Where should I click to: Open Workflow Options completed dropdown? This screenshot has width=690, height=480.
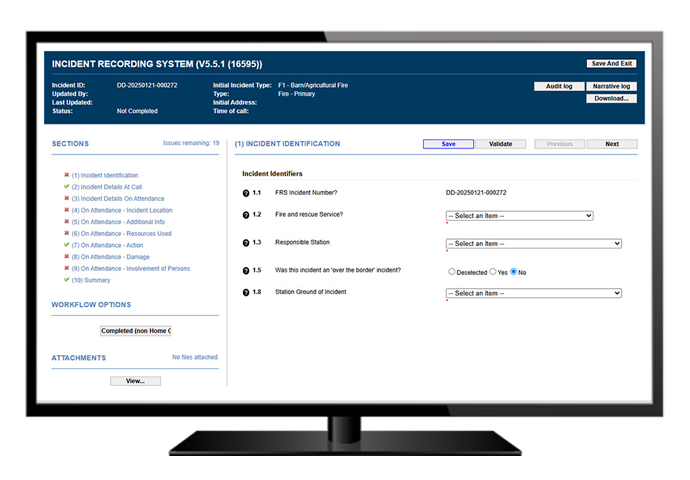coord(135,330)
